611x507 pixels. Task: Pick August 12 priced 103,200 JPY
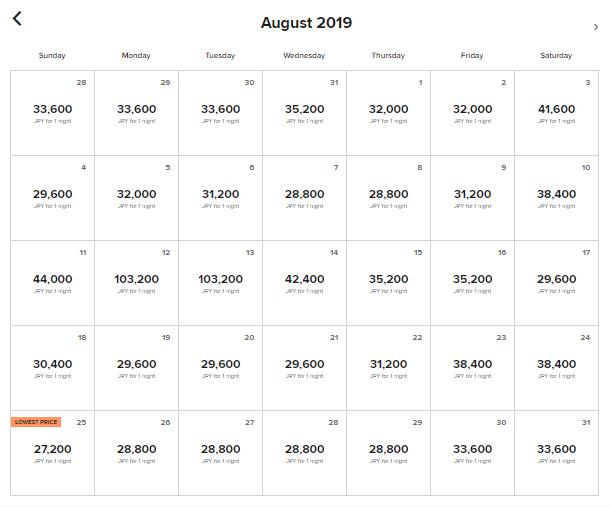point(136,283)
